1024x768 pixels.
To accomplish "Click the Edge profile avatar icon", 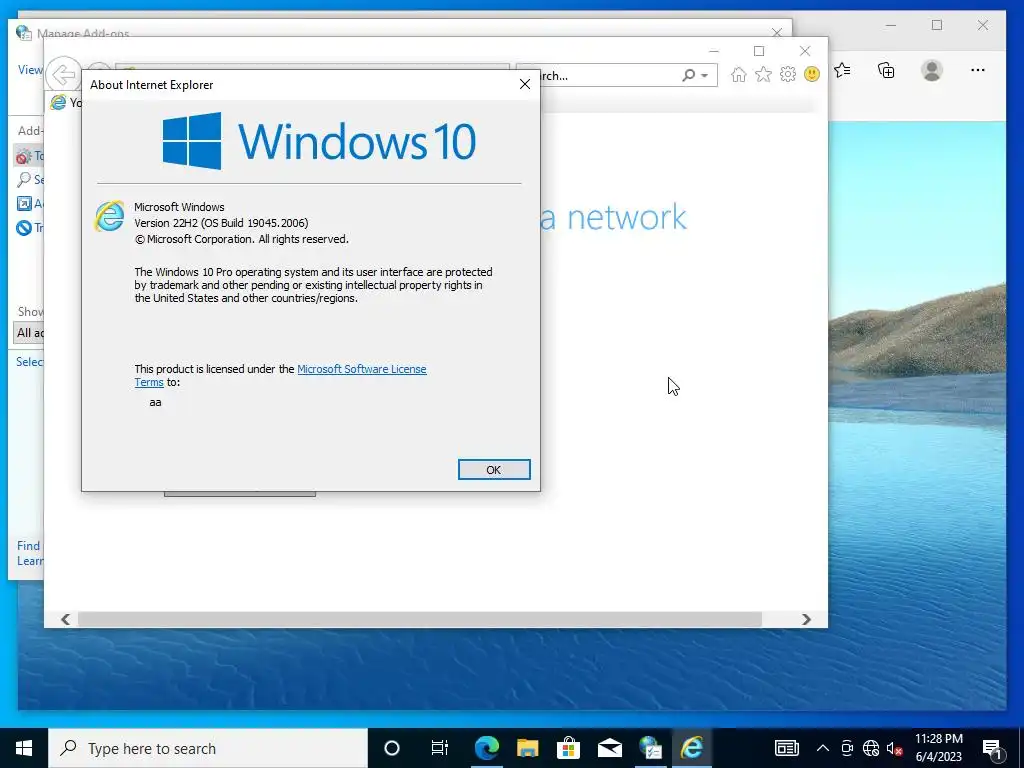I will (x=932, y=70).
